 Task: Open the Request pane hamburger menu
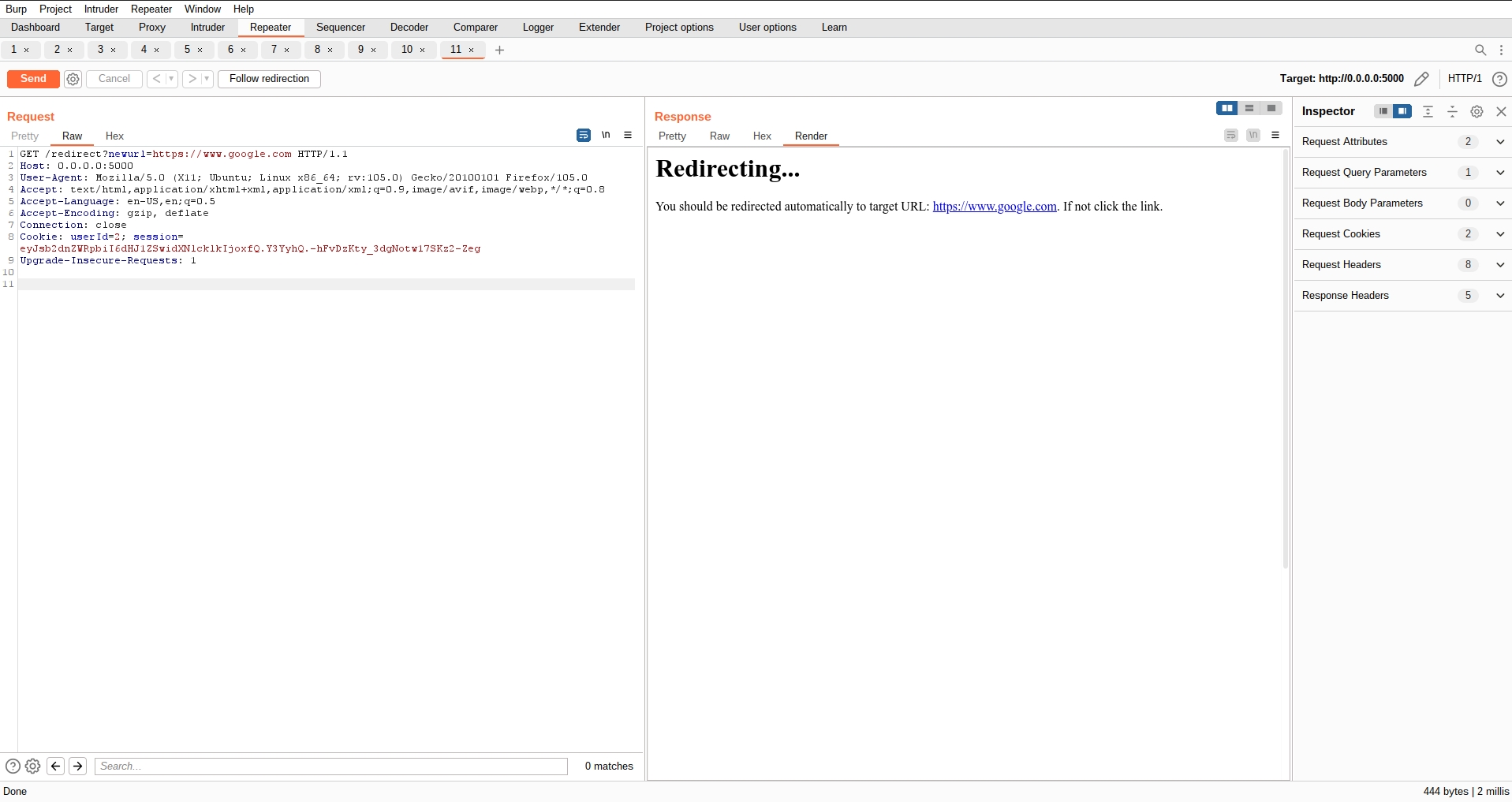(628, 135)
